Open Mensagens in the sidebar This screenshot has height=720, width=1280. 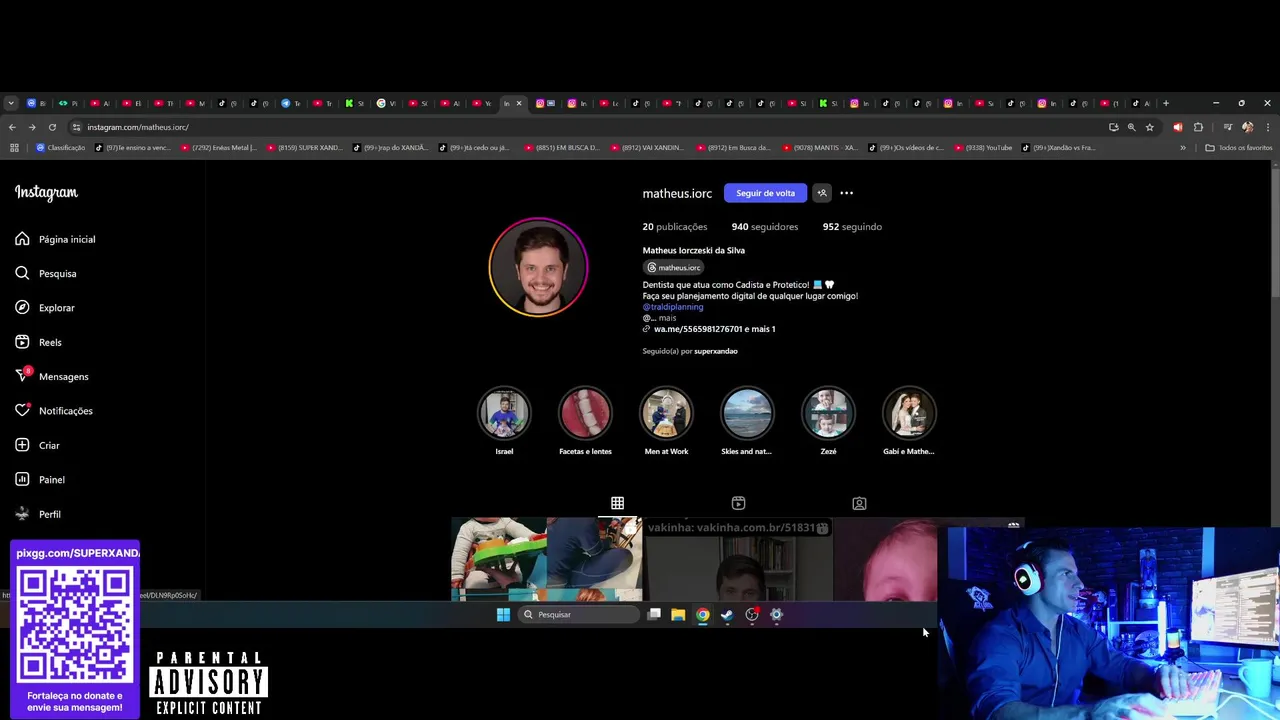52,376
